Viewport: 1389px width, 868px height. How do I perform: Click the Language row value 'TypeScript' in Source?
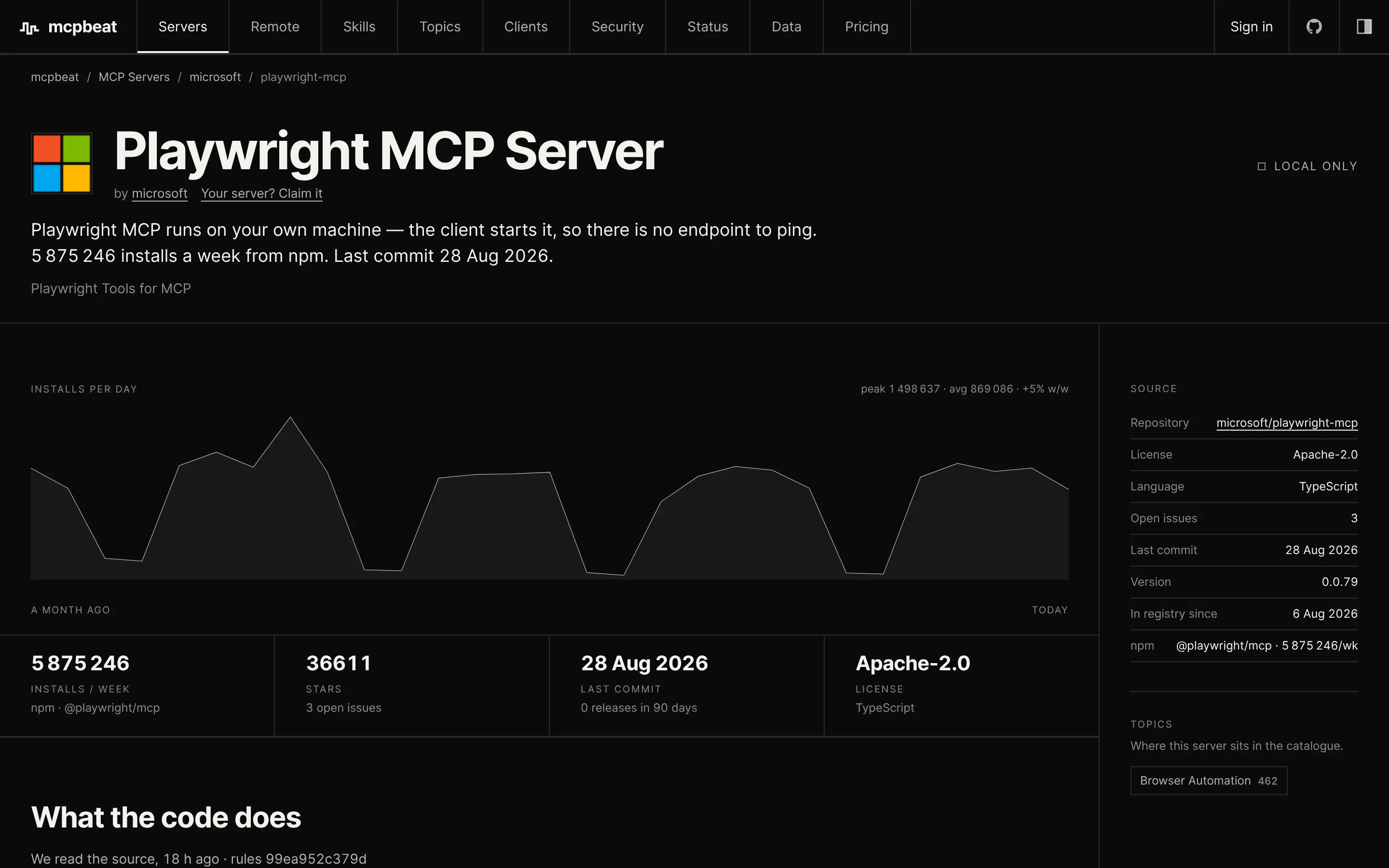tap(1328, 486)
